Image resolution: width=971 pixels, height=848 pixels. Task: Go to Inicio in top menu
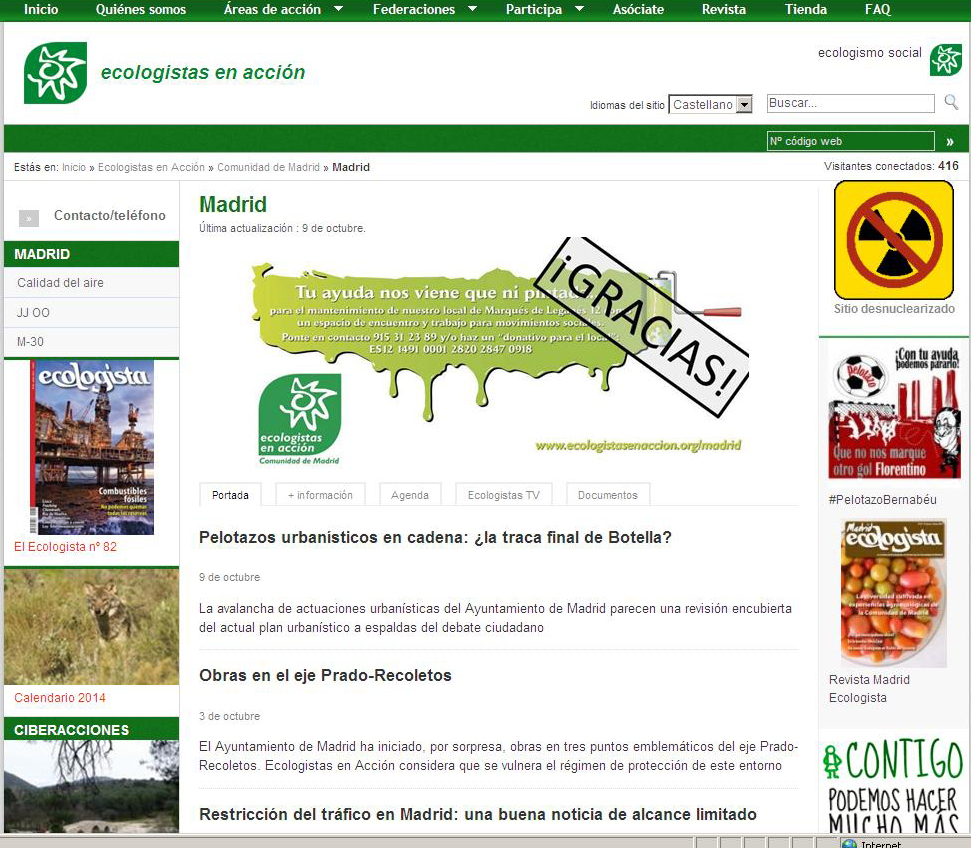(41, 9)
